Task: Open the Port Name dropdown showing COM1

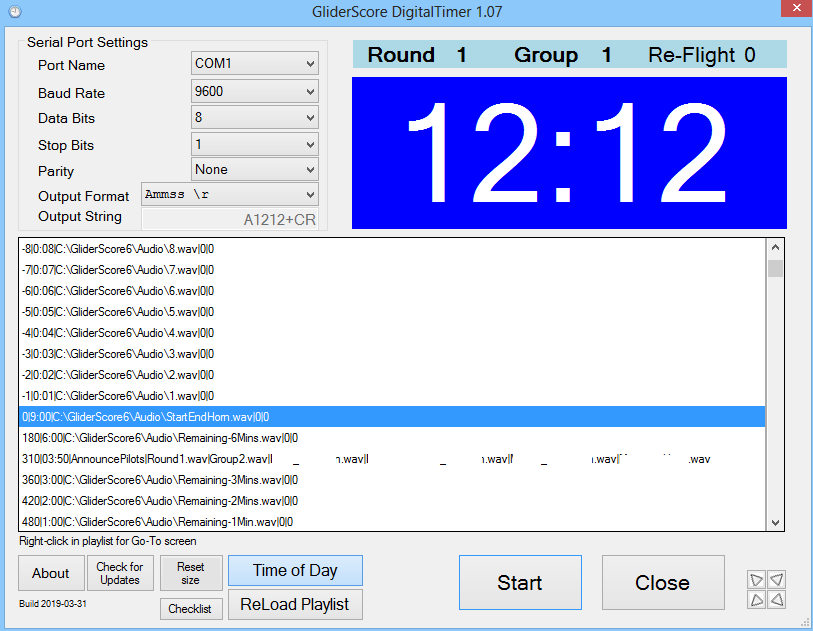Action: (255, 63)
